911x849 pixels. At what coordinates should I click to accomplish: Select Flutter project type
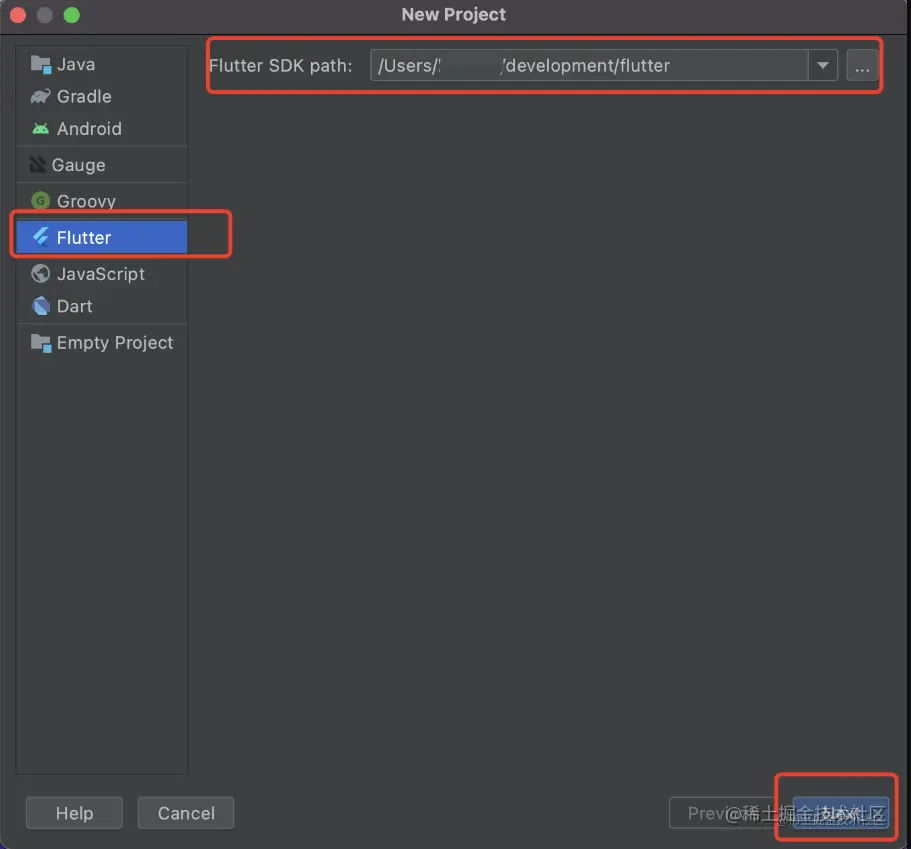pyautogui.click(x=102, y=237)
